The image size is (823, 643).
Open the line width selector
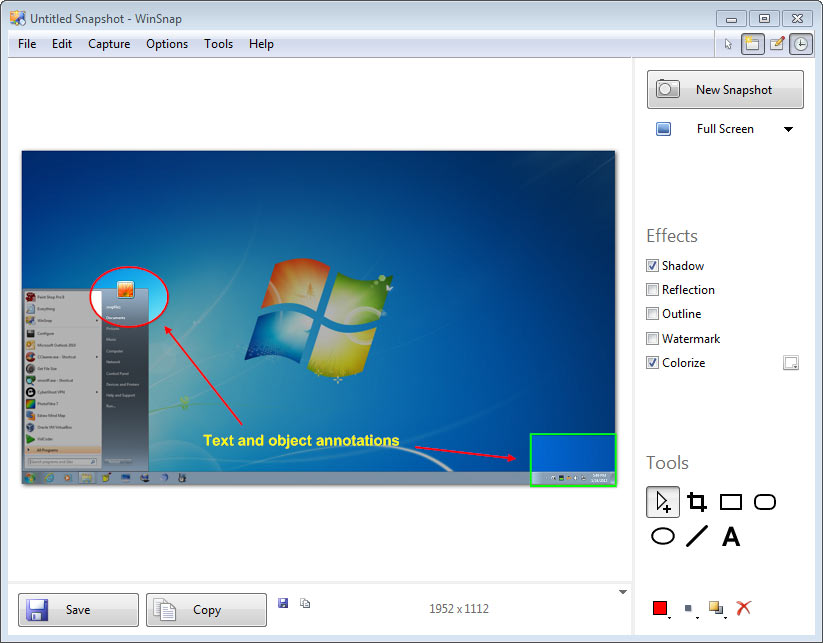tap(689, 608)
